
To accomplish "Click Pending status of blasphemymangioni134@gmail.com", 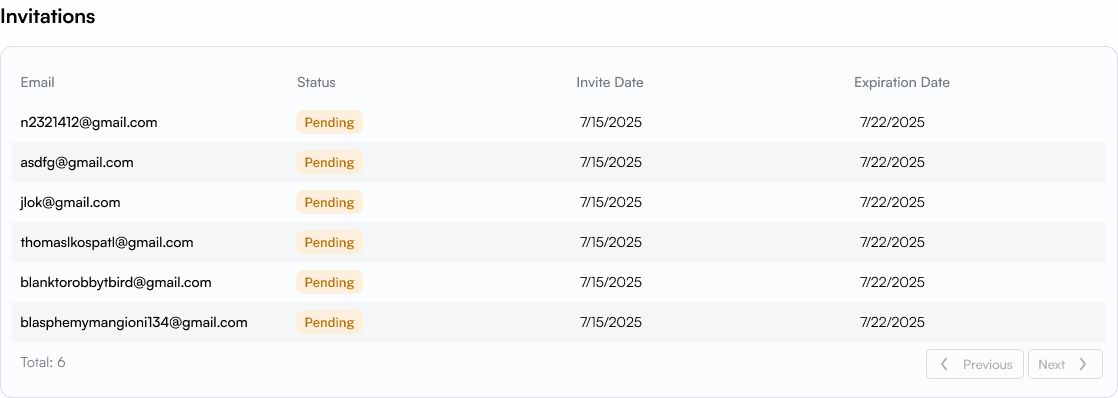I will point(329,322).
